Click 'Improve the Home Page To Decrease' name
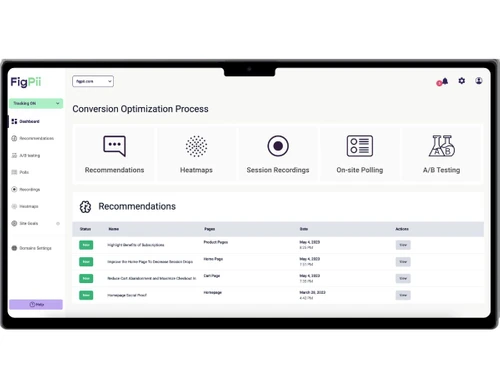Screen dimensions: 500x375 click(150, 262)
